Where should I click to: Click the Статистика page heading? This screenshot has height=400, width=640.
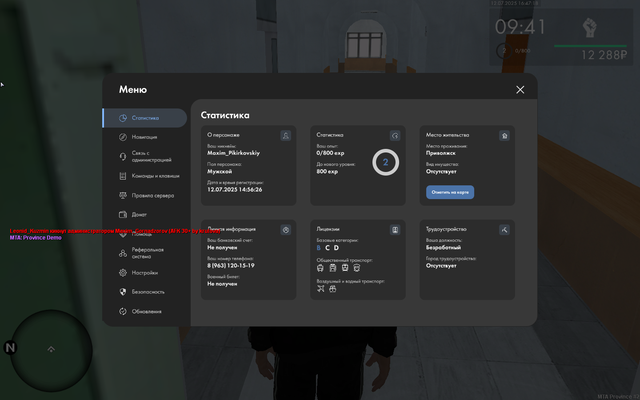(225, 116)
